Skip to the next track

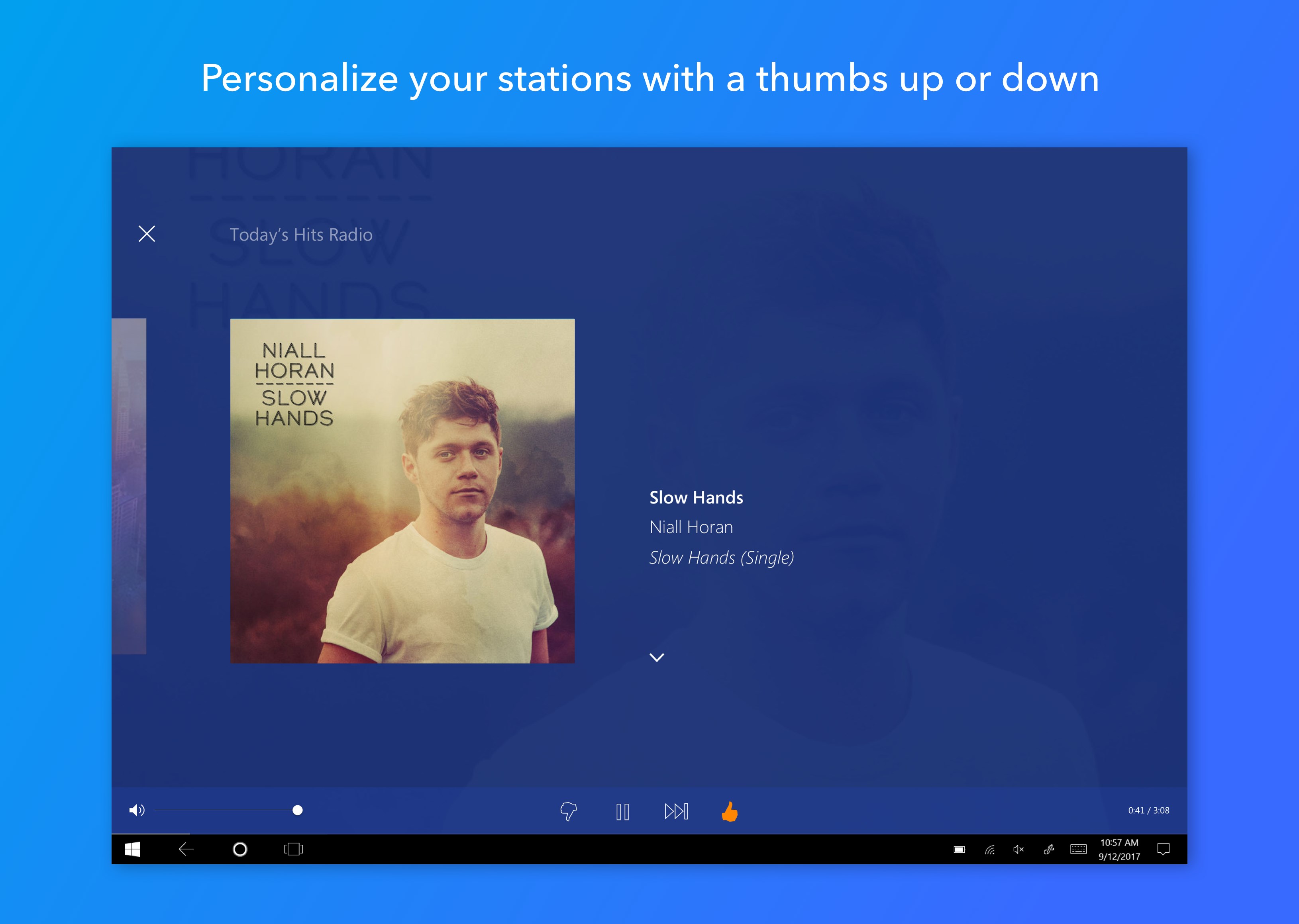coord(676,811)
